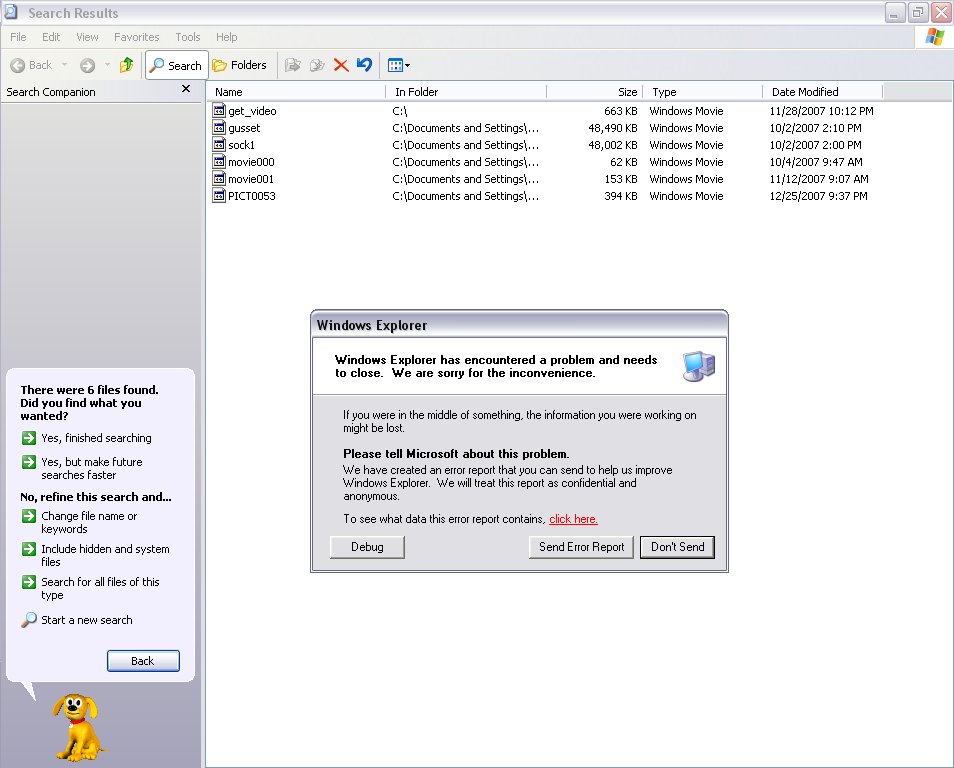Choose Search for all files of this type
The height and width of the screenshot is (768, 954).
point(100,588)
